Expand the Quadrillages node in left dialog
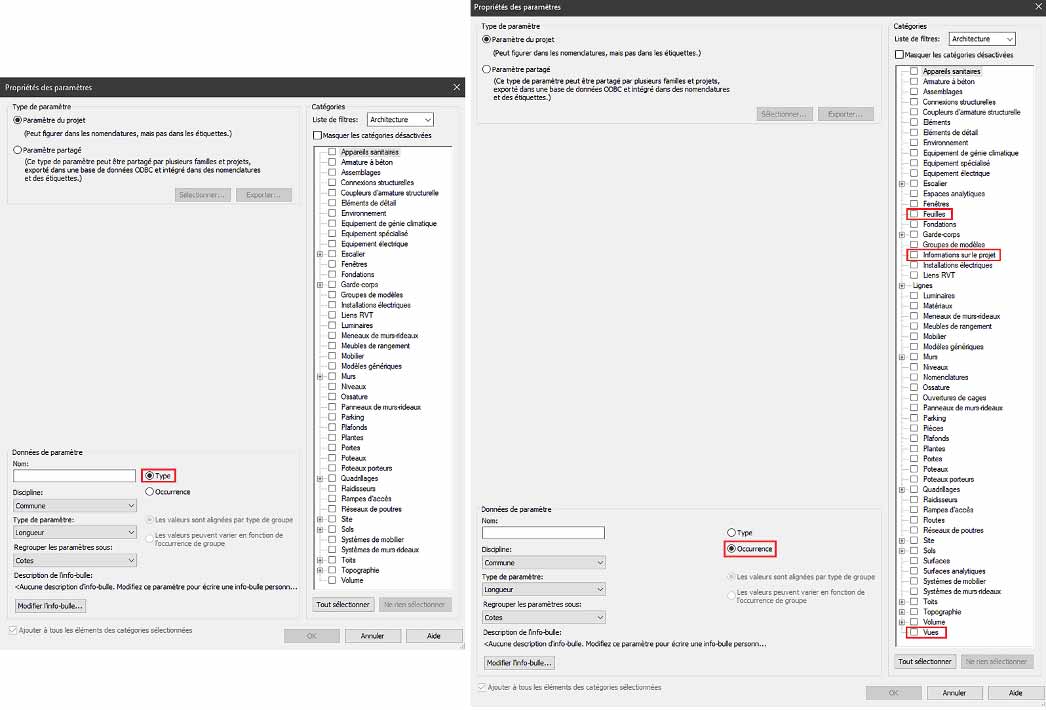1046x710 pixels. (320, 478)
